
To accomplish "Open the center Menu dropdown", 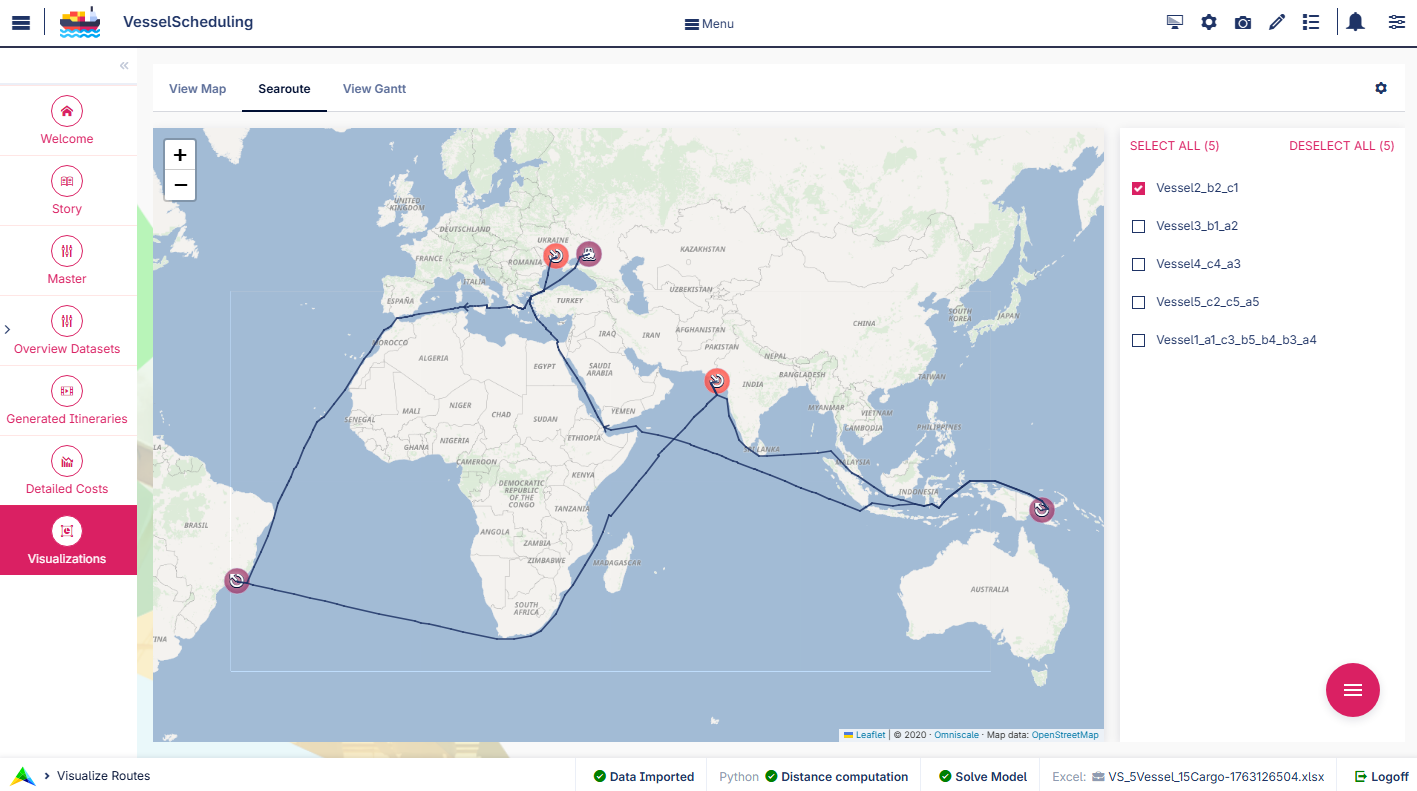I will pyautogui.click(x=709, y=24).
